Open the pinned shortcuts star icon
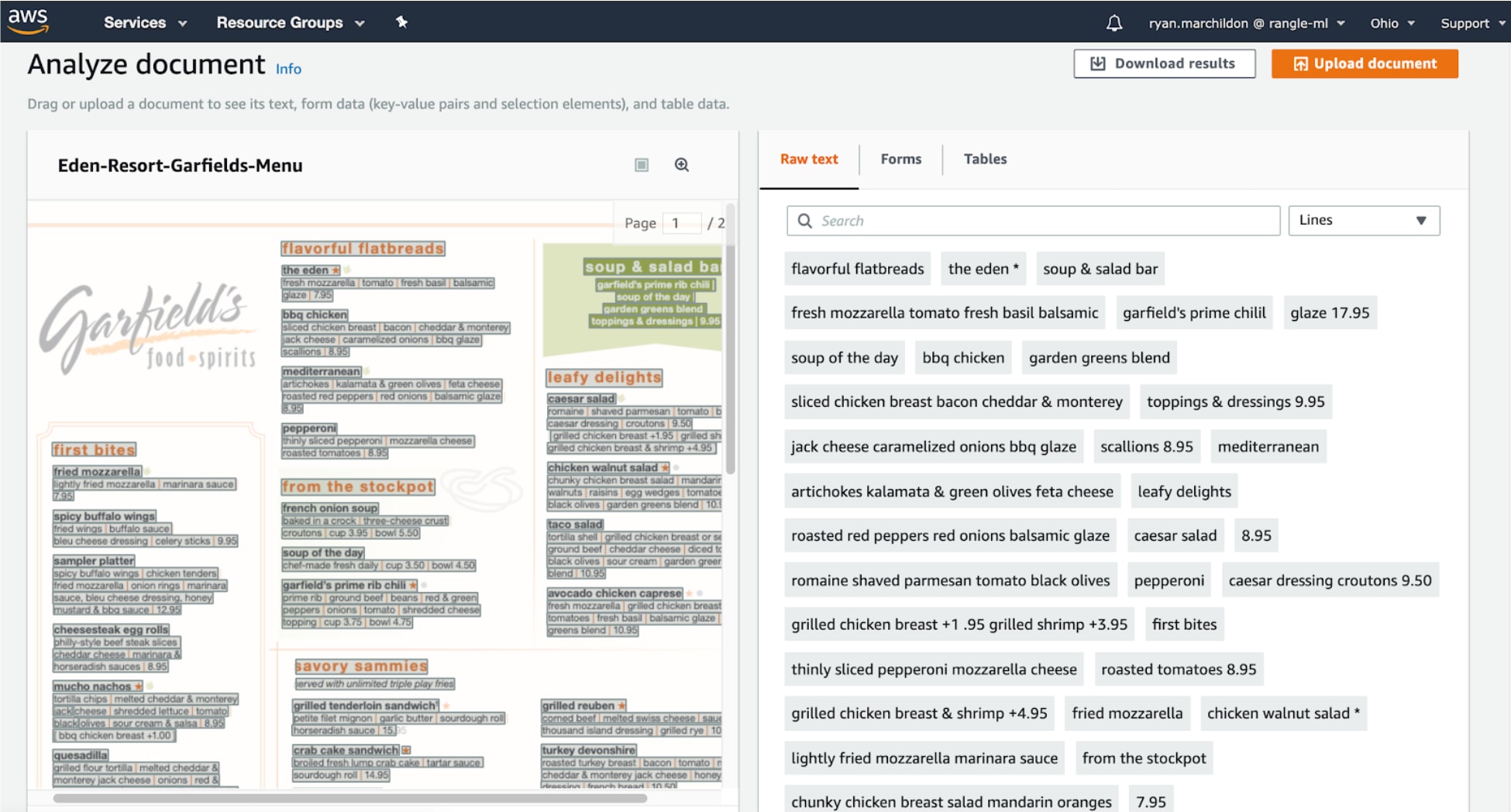 point(401,22)
